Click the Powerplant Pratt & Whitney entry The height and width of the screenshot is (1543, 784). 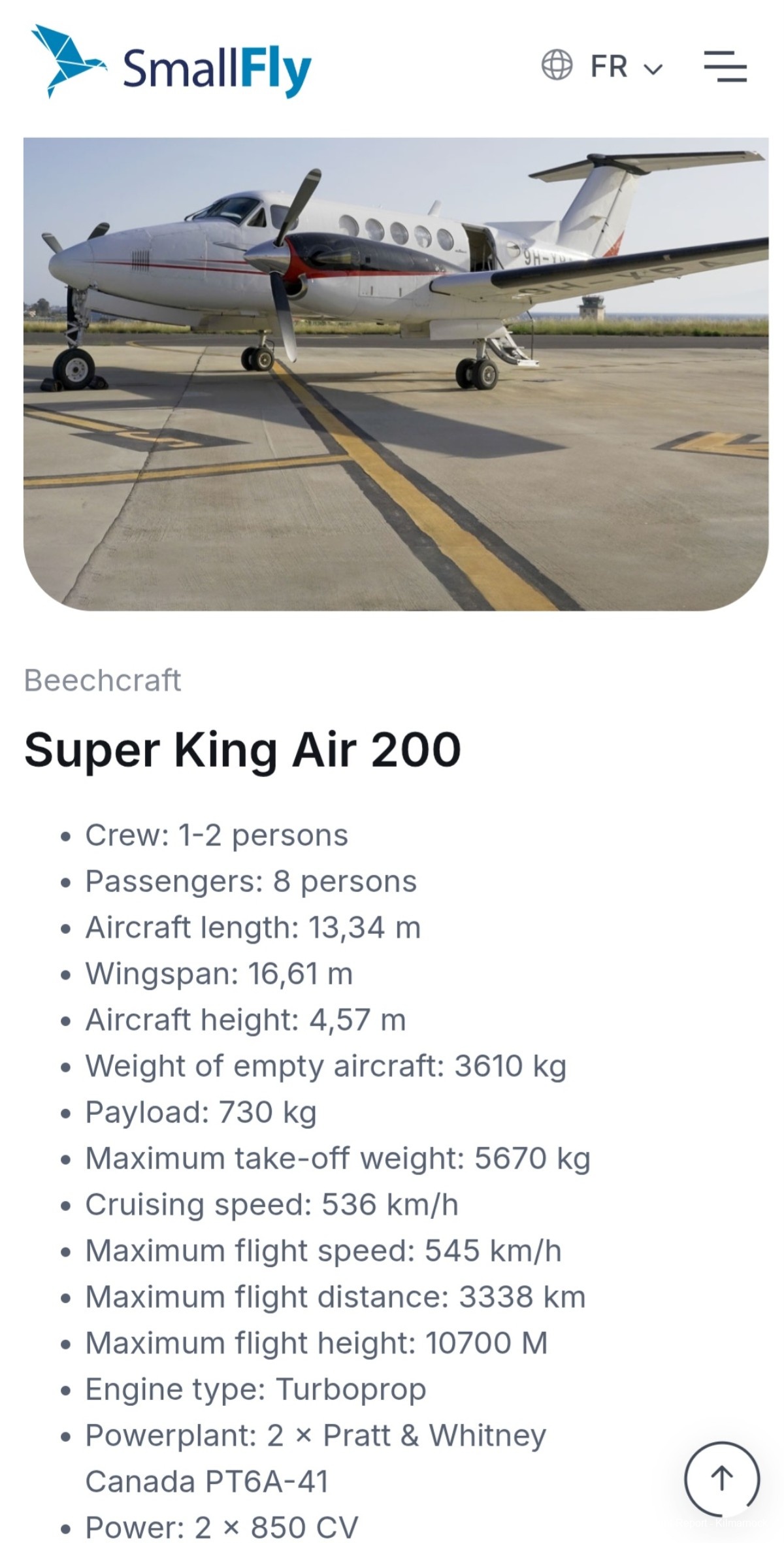(x=316, y=1459)
